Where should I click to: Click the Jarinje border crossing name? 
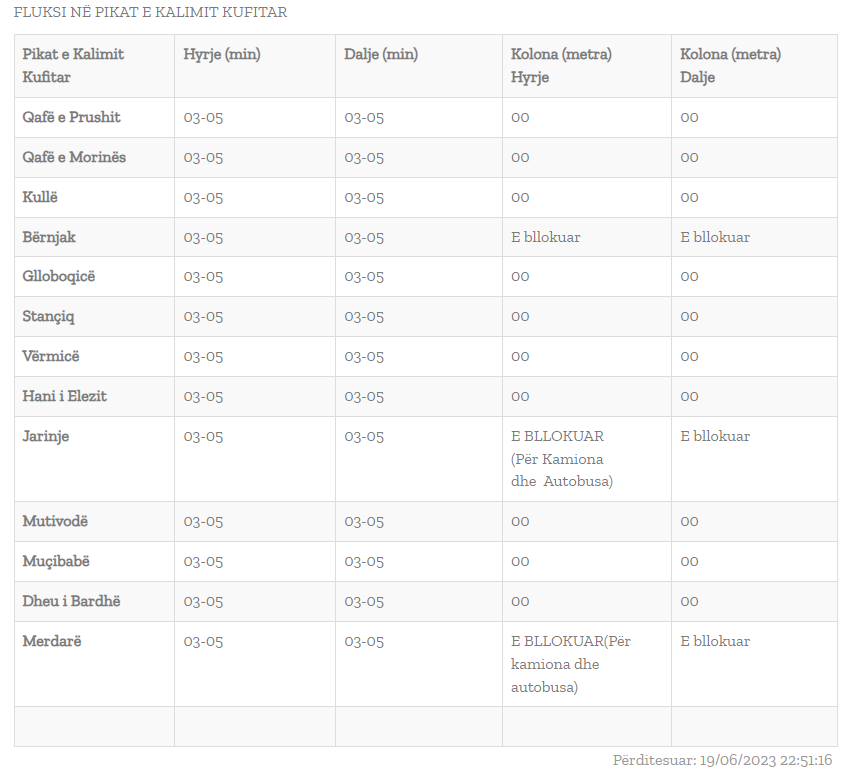point(46,436)
